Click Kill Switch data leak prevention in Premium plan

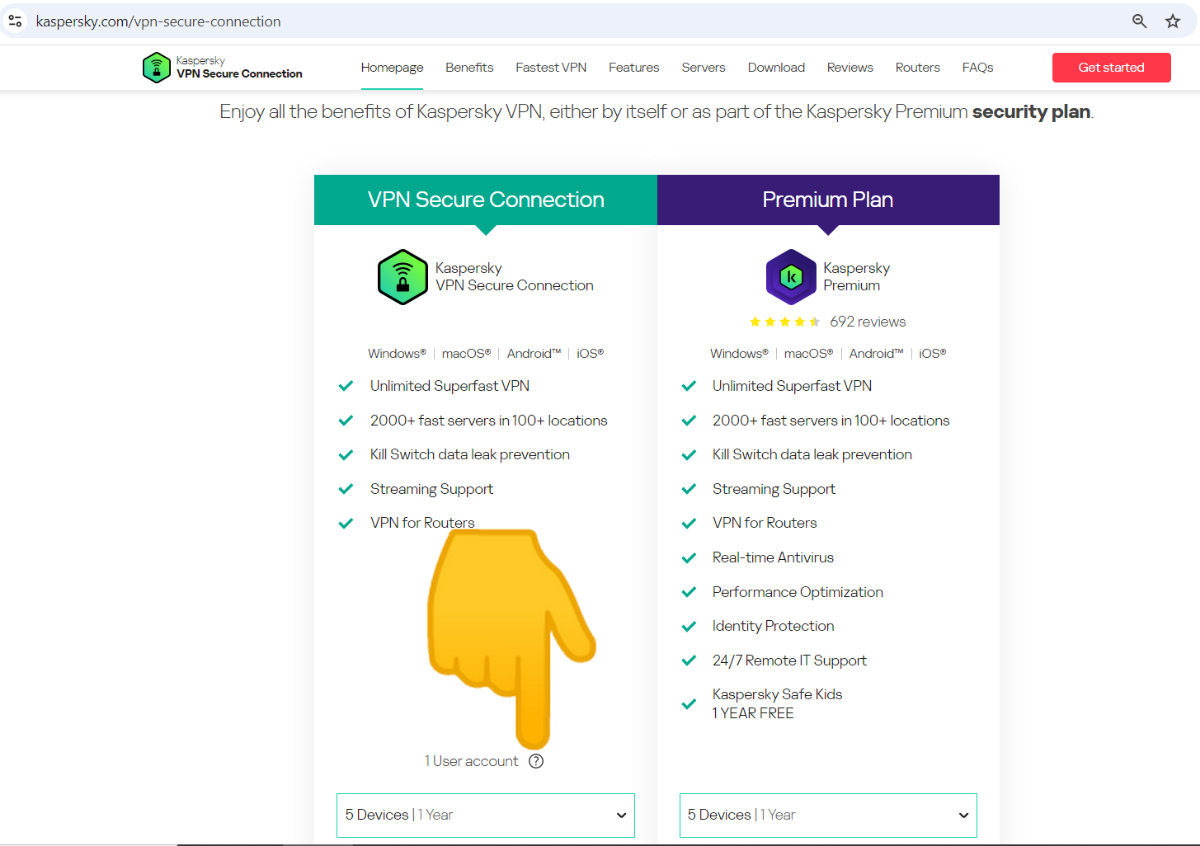tap(812, 454)
